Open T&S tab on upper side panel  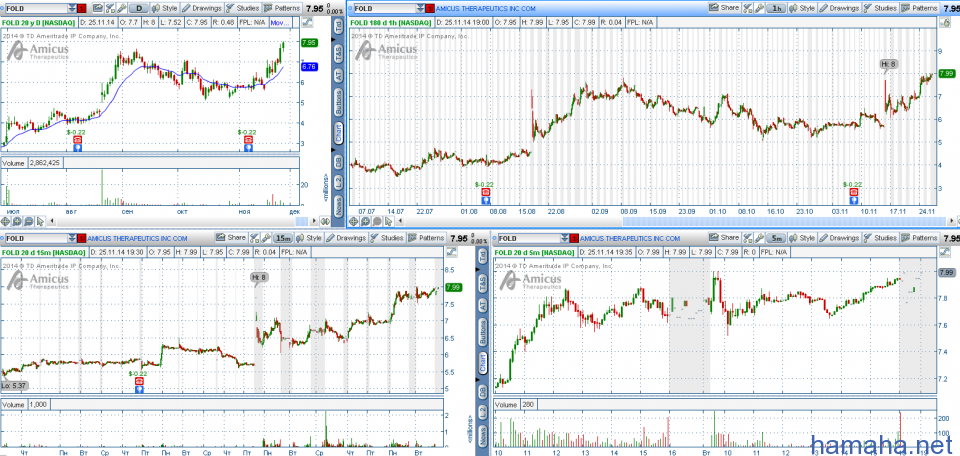338,53
